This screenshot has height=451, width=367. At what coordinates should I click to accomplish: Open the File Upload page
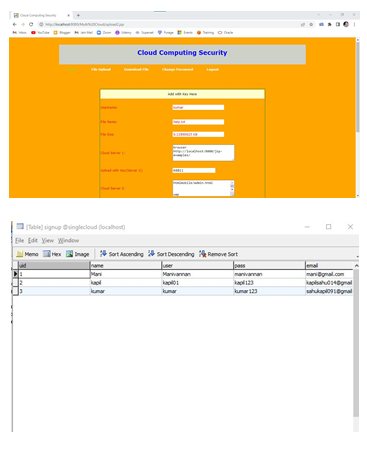(x=101, y=69)
